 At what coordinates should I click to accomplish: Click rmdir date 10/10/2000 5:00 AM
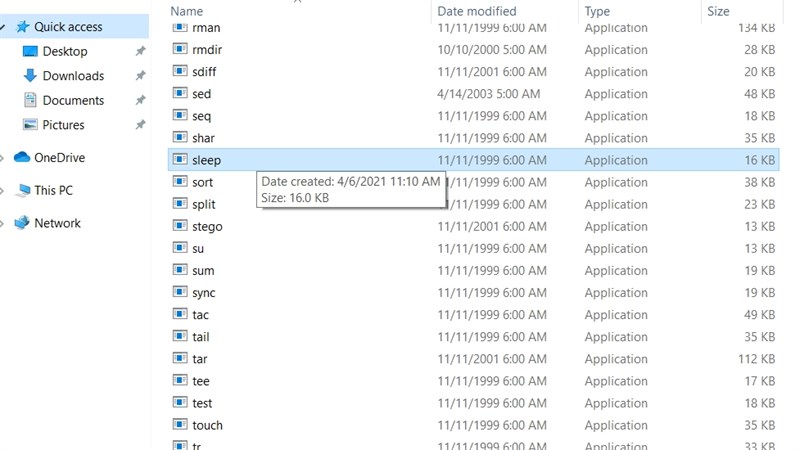(492, 49)
